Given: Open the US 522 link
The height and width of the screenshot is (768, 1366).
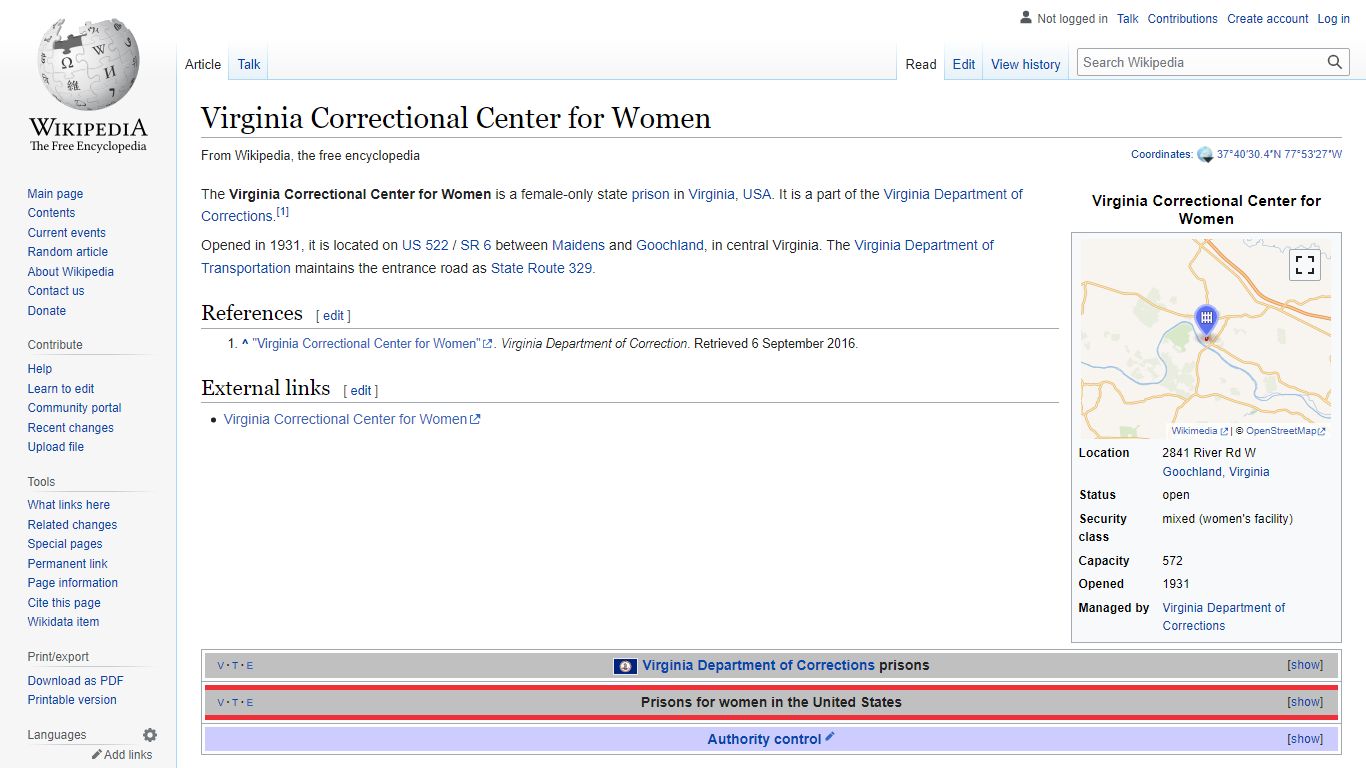Looking at the screenshot, I should pyautogui.click(x=425, y=245).
